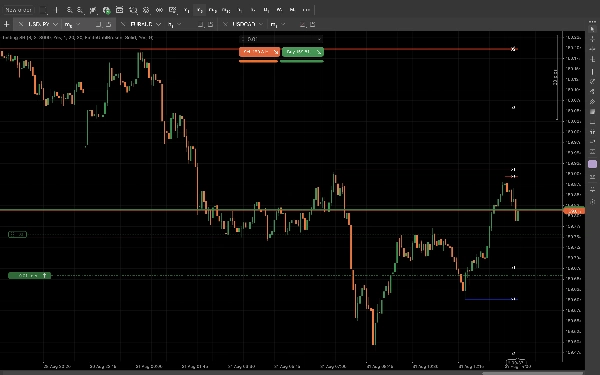Open the indicators icon in top toolbar
Image resolution: width=600 pixels, height=375 pixels.
click(93, 10)
